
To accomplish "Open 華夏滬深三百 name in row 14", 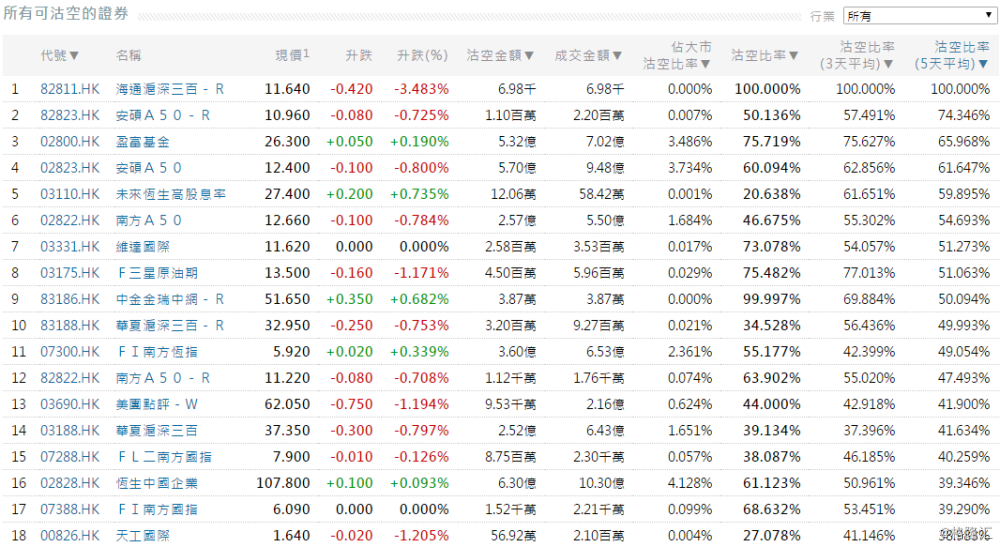I will (156, 430).
